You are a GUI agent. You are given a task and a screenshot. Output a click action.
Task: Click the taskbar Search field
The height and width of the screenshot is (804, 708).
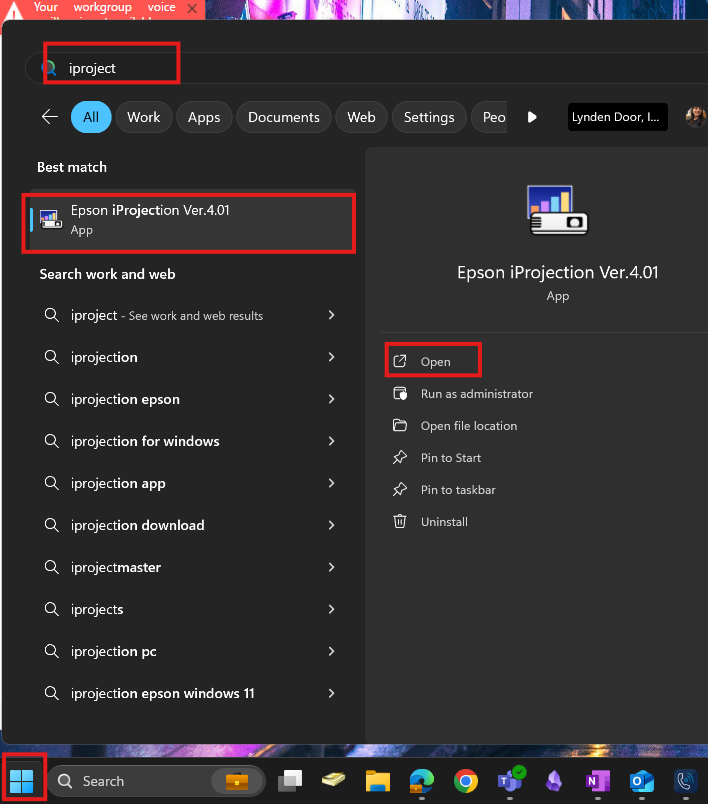click(x=156, y=781)
